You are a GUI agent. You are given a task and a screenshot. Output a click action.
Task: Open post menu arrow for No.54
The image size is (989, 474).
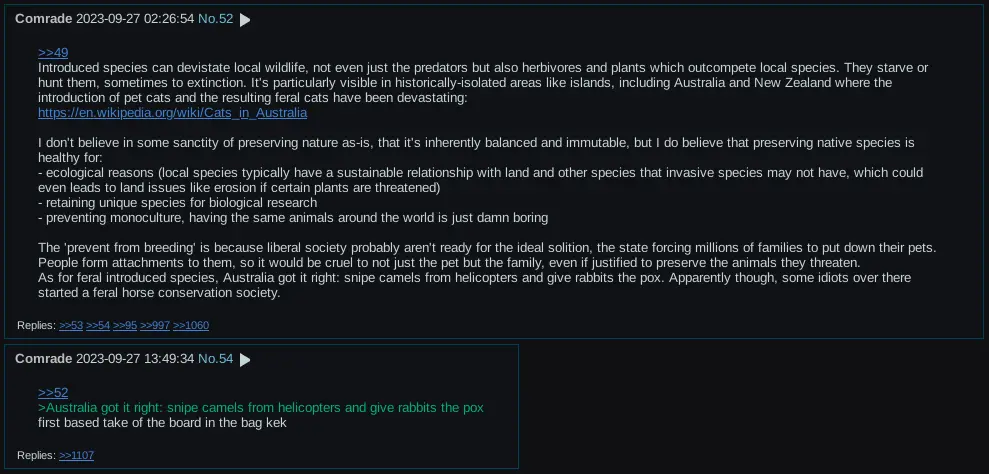[245, 360]
